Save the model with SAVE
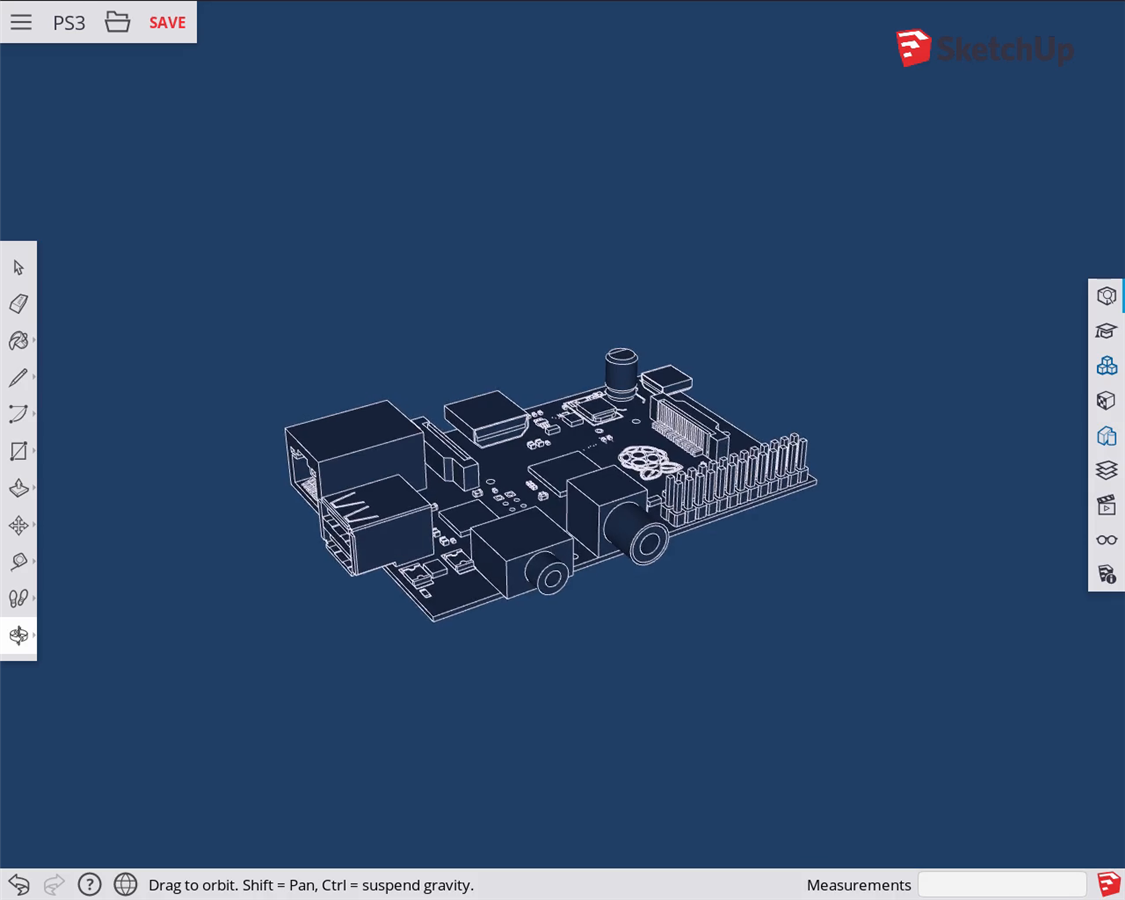The width and height of the screenshot is (1125, 900). [x=167, y=23]
